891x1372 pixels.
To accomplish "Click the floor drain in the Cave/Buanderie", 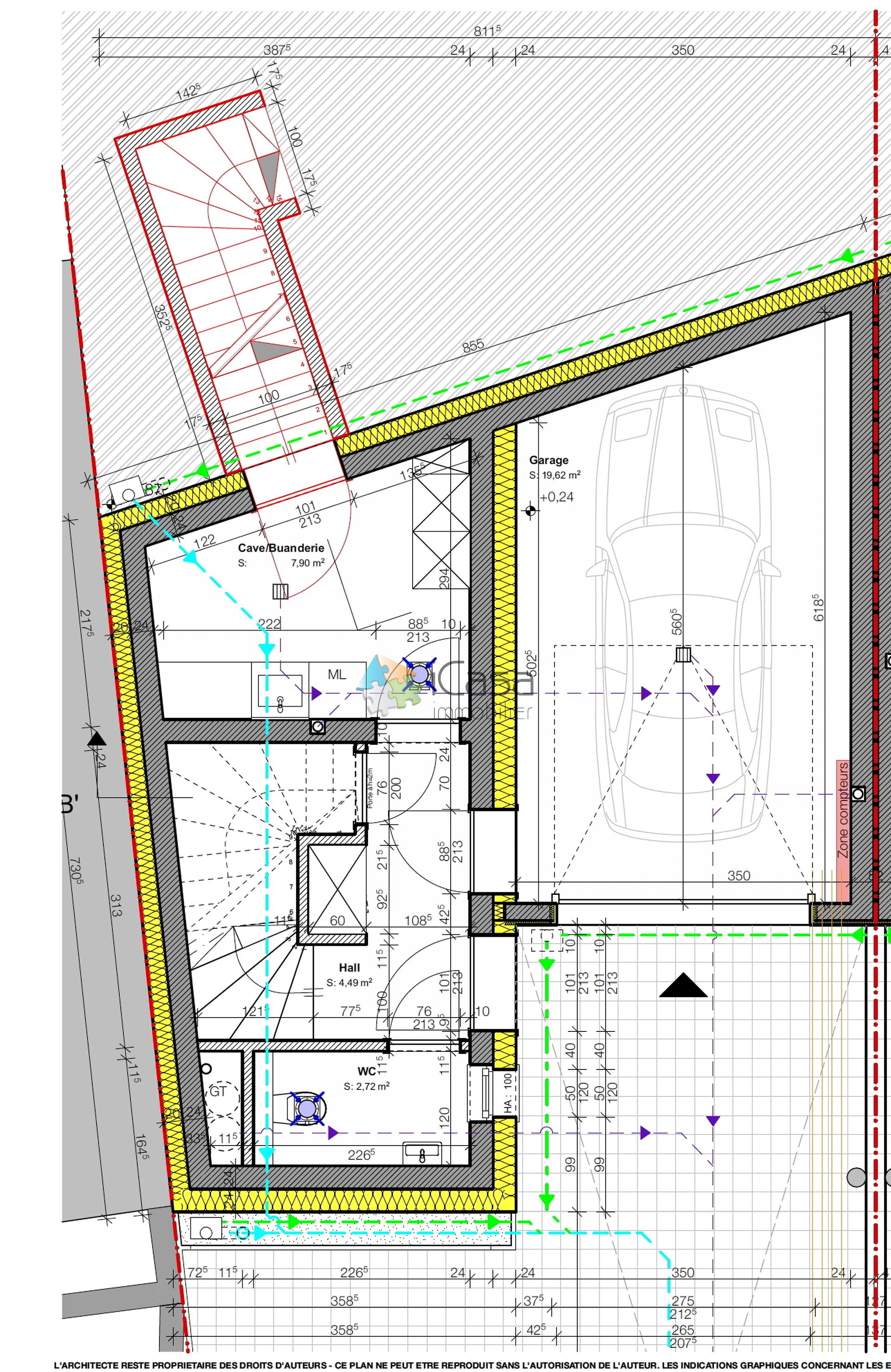I will tap(280, 592).
